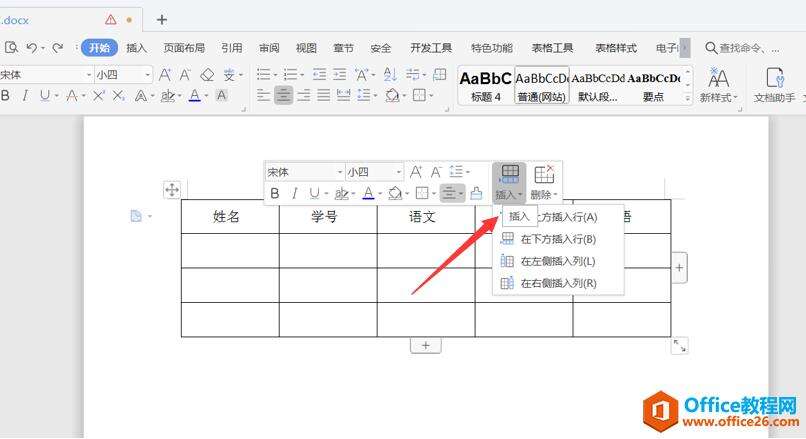Click the page margin document icon
The image size is (806, 439).
[x=136, y=216]
